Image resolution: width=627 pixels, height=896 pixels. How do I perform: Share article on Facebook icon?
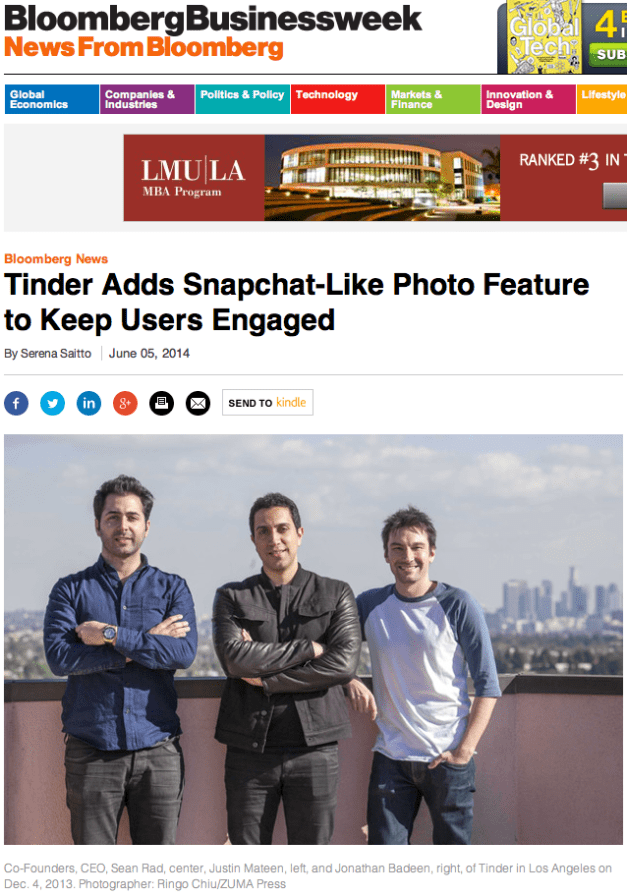(16, 403)
